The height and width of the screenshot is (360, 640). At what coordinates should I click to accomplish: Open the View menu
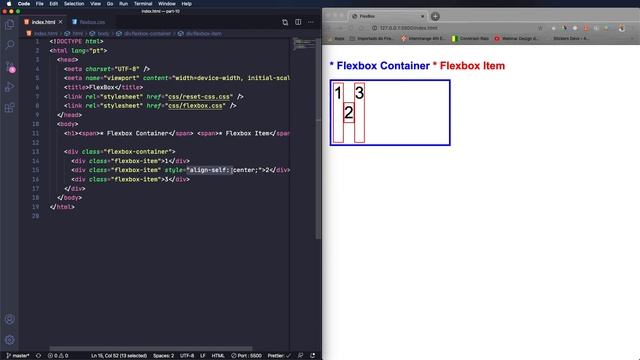tap(96, 4)
